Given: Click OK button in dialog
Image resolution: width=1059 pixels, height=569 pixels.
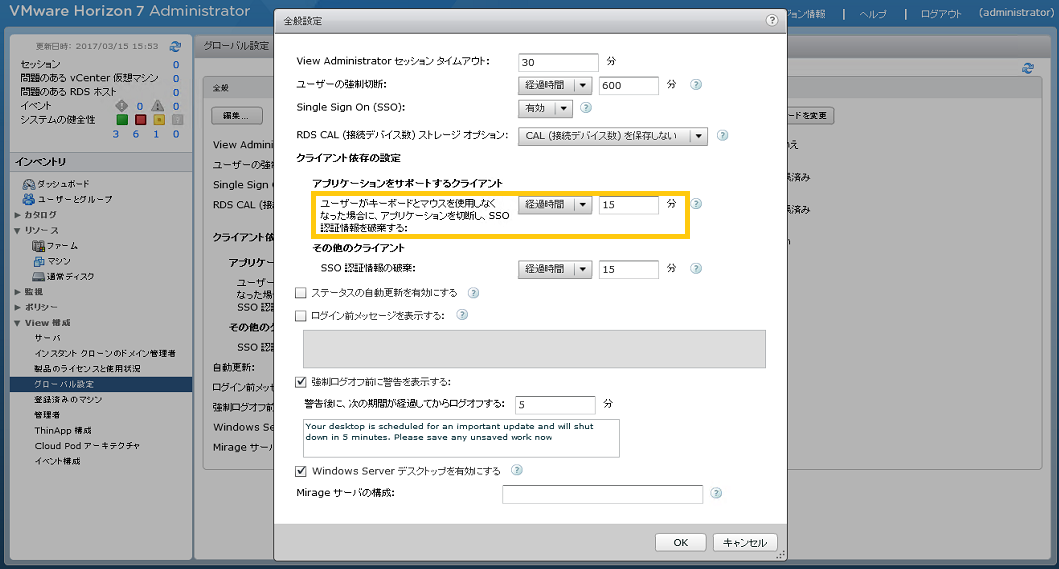Looking at the screenshot, I should pyautogui.click(x=681, y=543).
